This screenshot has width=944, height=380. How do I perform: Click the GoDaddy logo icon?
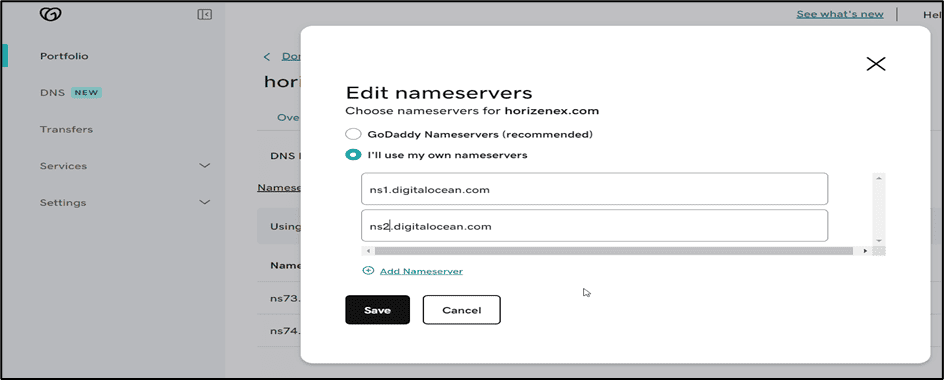51,14
